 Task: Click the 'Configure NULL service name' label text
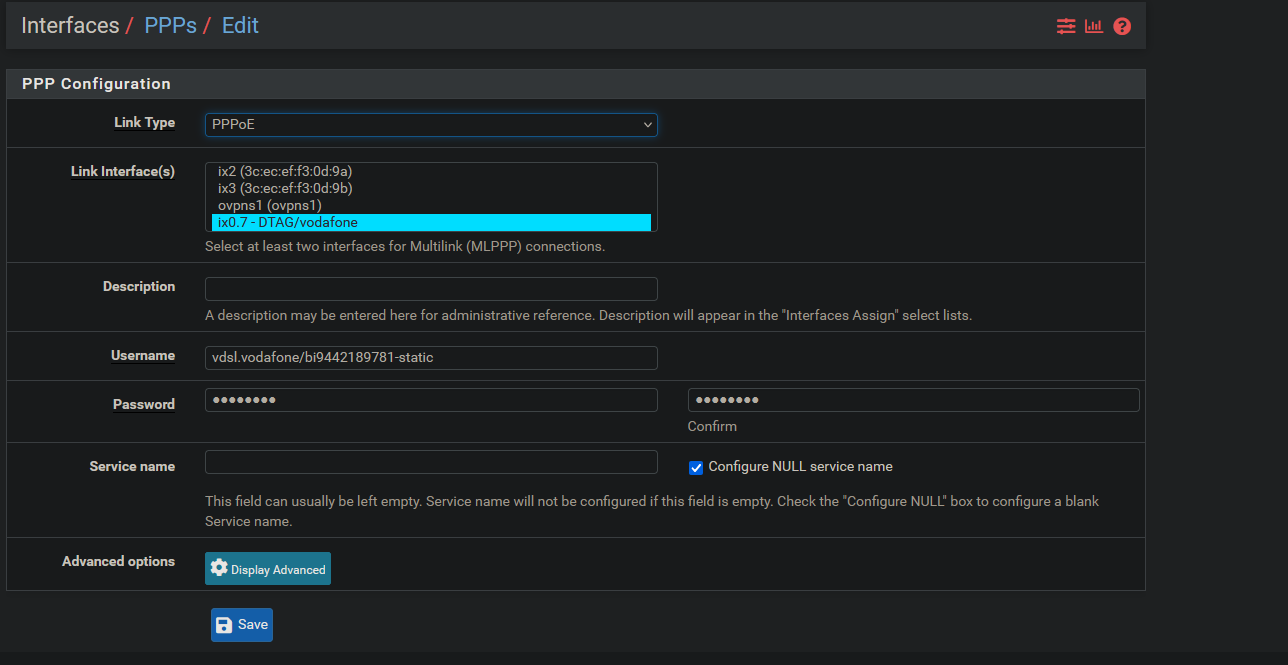tap(800, 467)
